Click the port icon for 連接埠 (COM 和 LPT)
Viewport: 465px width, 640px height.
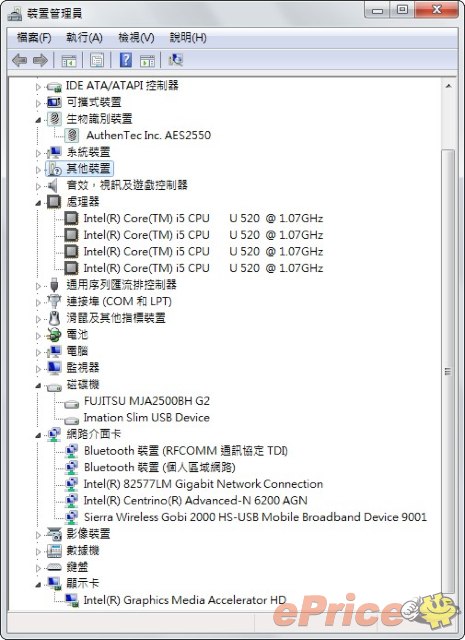(x=54, y=301)
